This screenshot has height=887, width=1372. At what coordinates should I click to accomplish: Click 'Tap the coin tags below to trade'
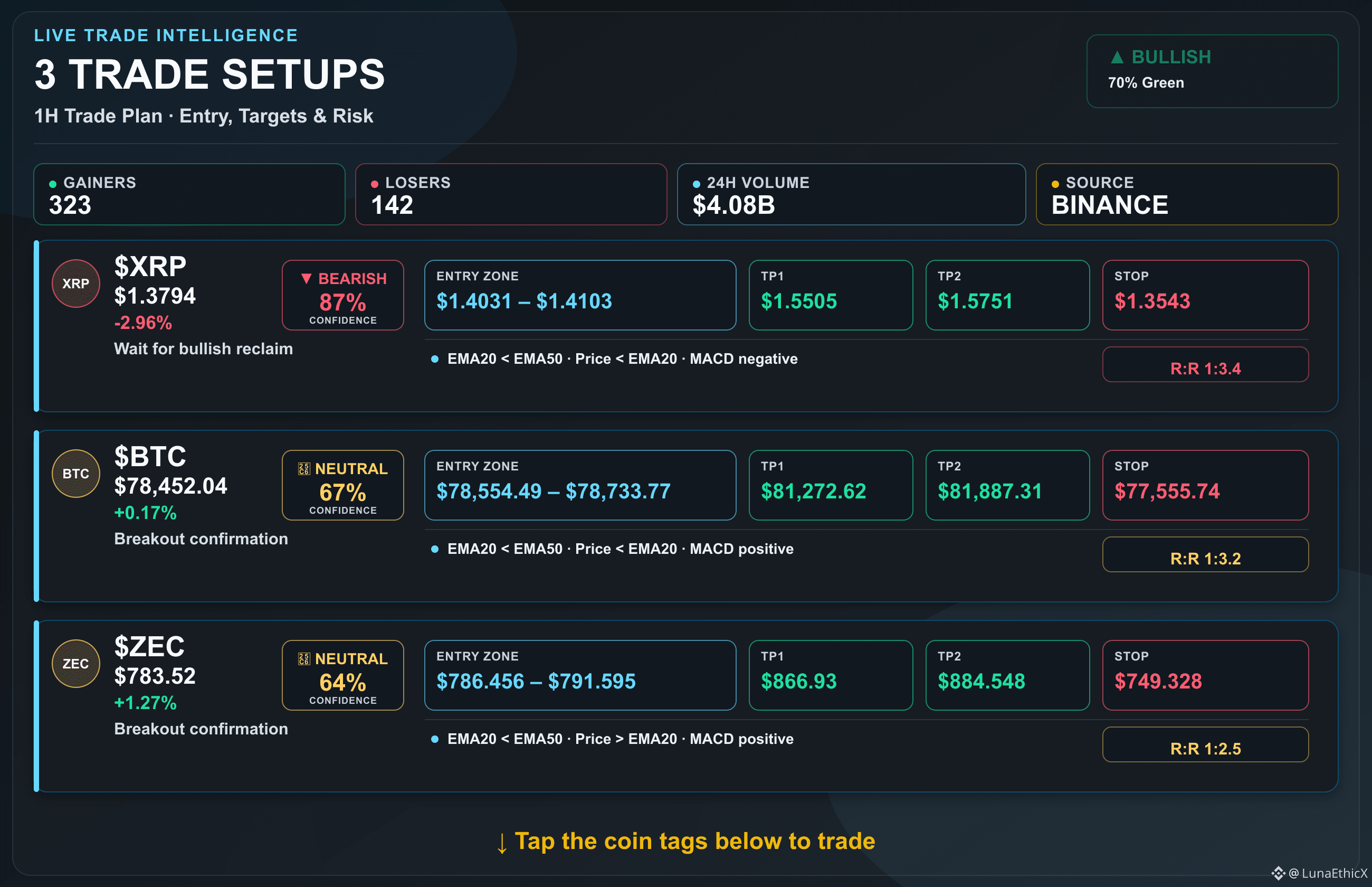[694, 841]
